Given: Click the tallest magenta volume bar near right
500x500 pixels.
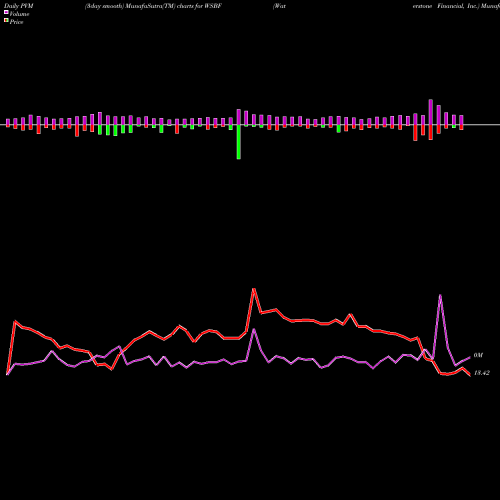Looking at the screenshot, I should pyautogui.click(x=431, y=112).
